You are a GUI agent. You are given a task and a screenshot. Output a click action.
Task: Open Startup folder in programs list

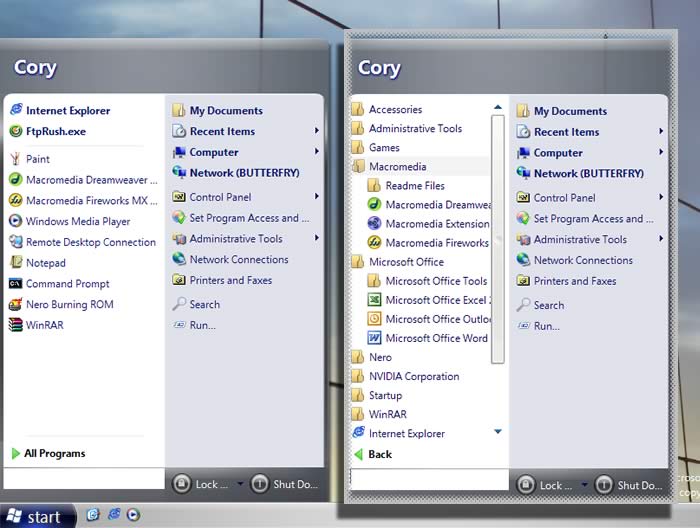377,395
